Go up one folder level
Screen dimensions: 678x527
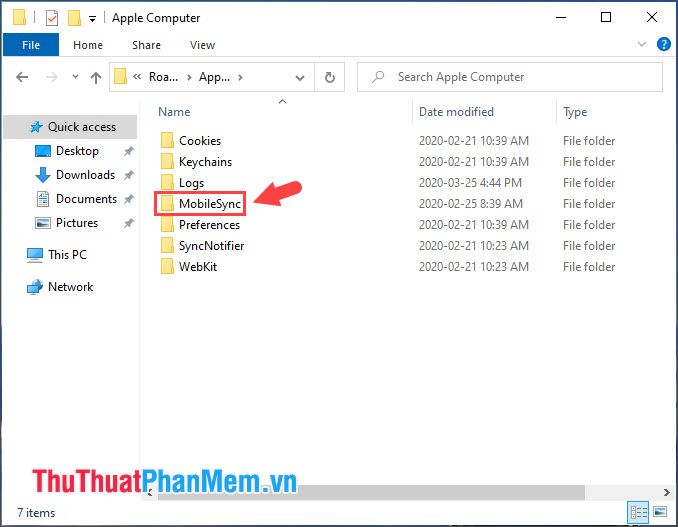point(96,77)
